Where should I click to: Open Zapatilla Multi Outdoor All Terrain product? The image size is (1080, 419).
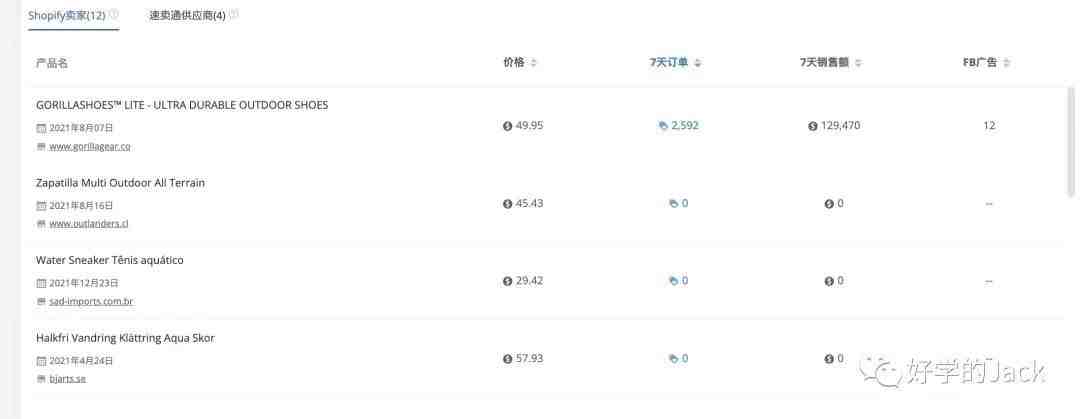pyautogui.click(x=121, y=183)
